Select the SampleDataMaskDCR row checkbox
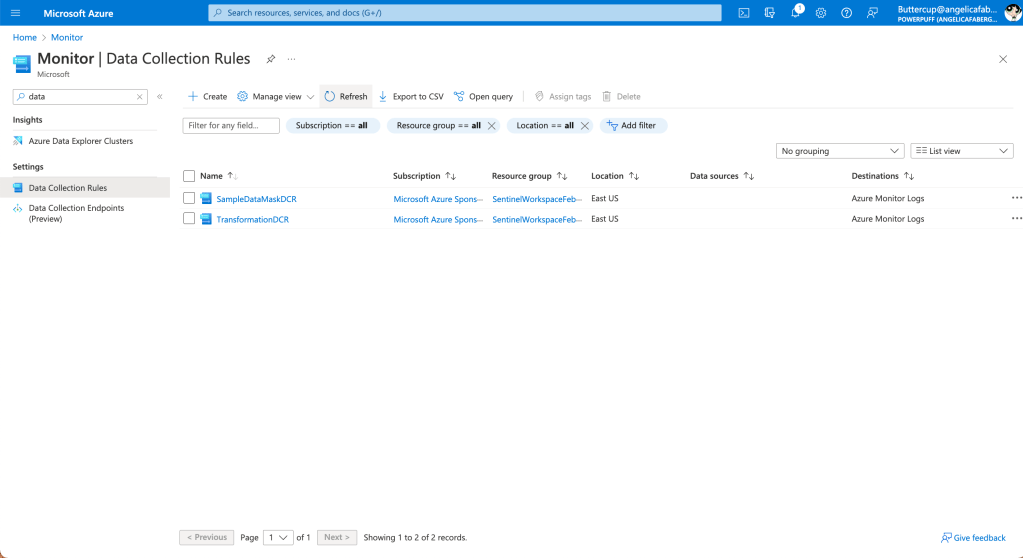This screenshot has height=558, width=1023. [x=189, y=198]
